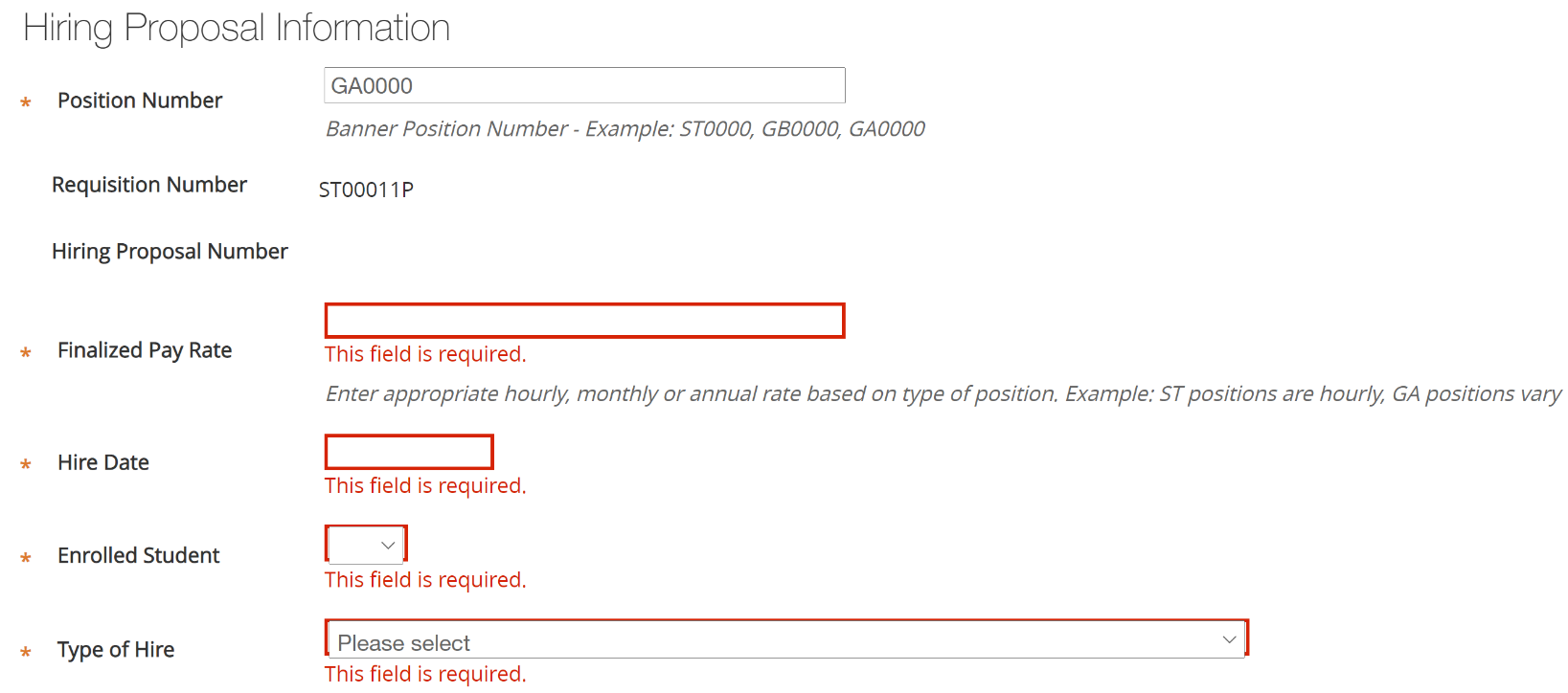The height and width of the screenshot is (693, 1568).
Task: Expand the Type of Hire 'Please select' dropdown
Action: point(785,640)
